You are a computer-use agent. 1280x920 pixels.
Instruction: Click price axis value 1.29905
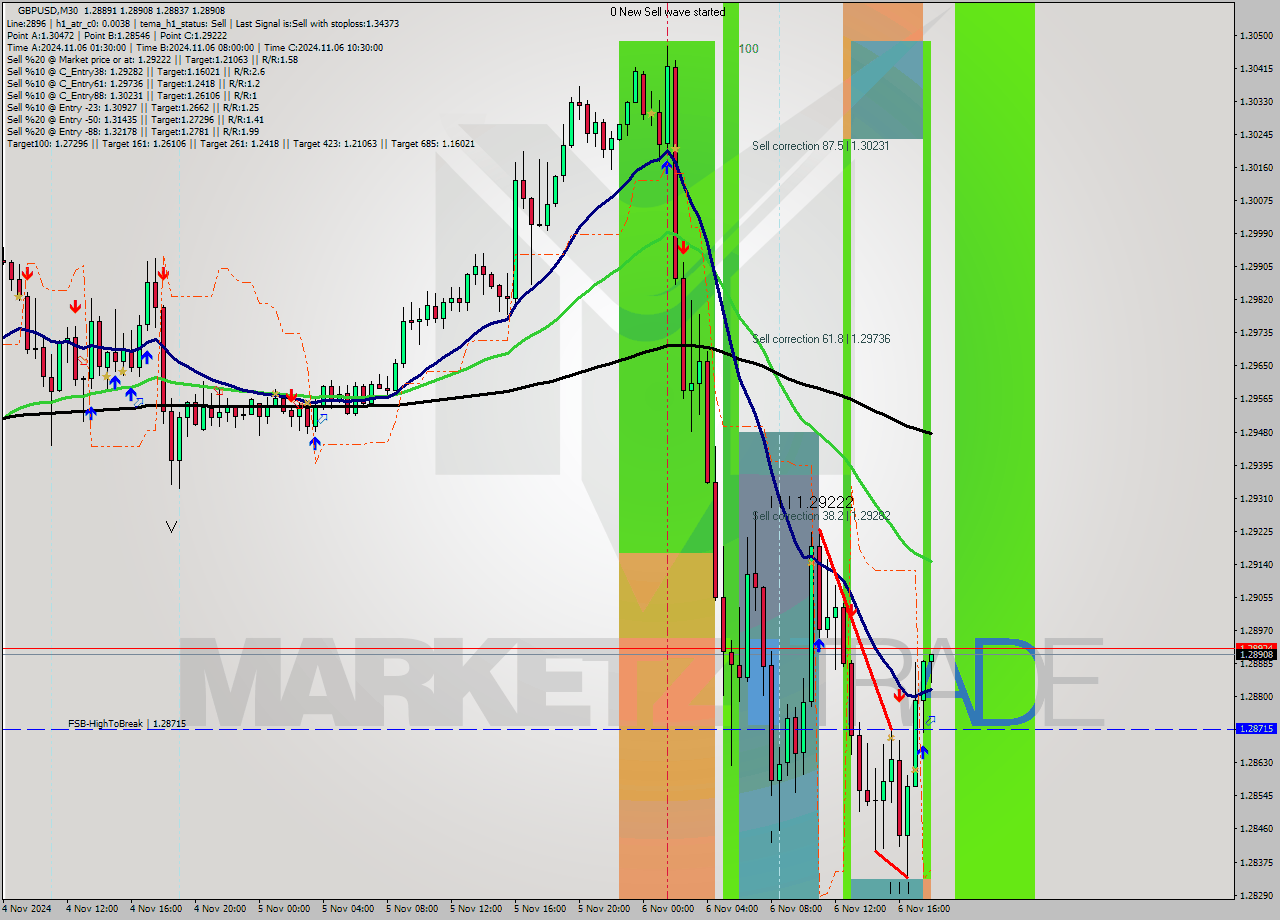coord(1256,266)
